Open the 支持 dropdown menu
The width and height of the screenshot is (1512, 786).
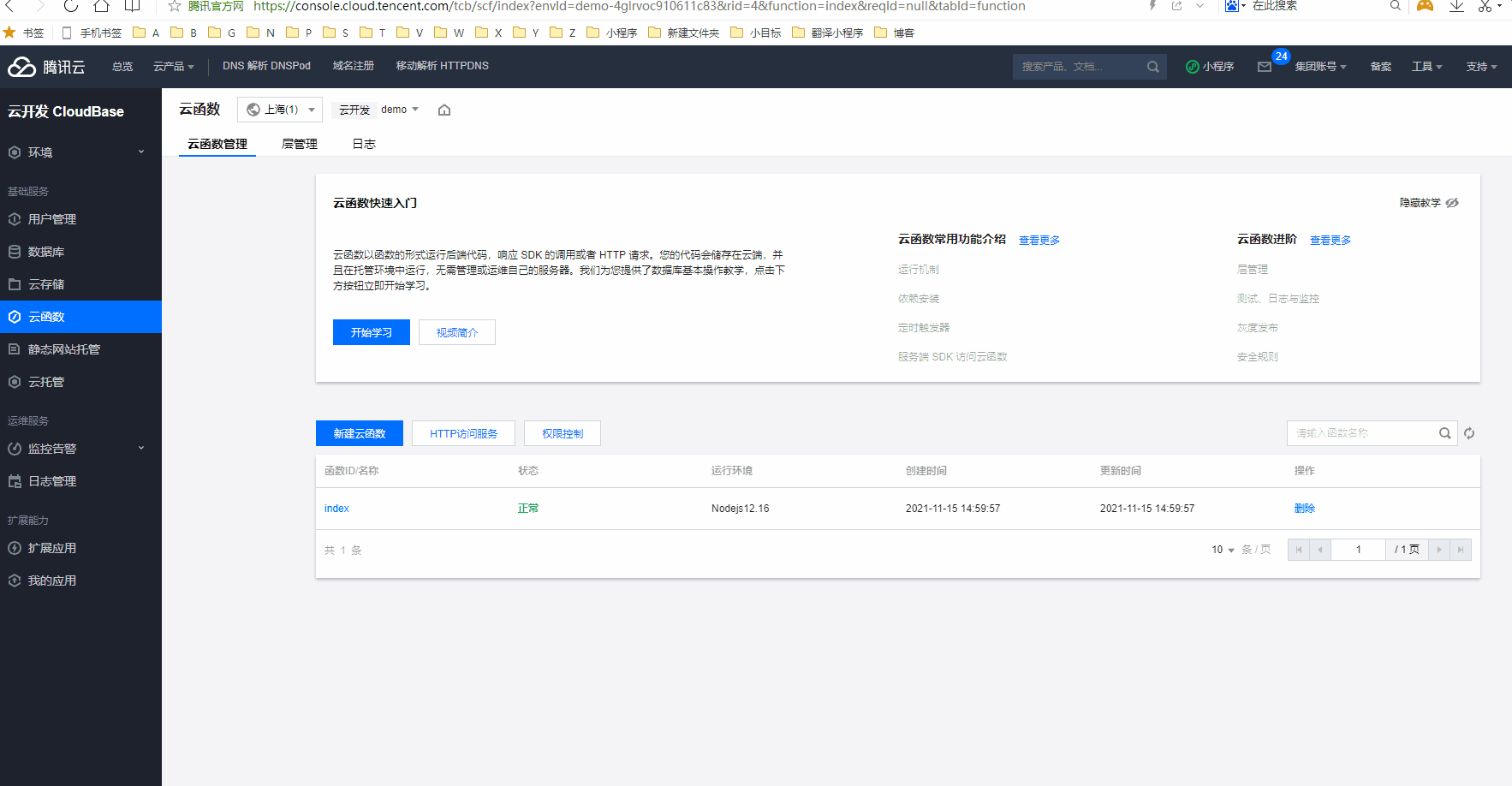coord(1482,67)
